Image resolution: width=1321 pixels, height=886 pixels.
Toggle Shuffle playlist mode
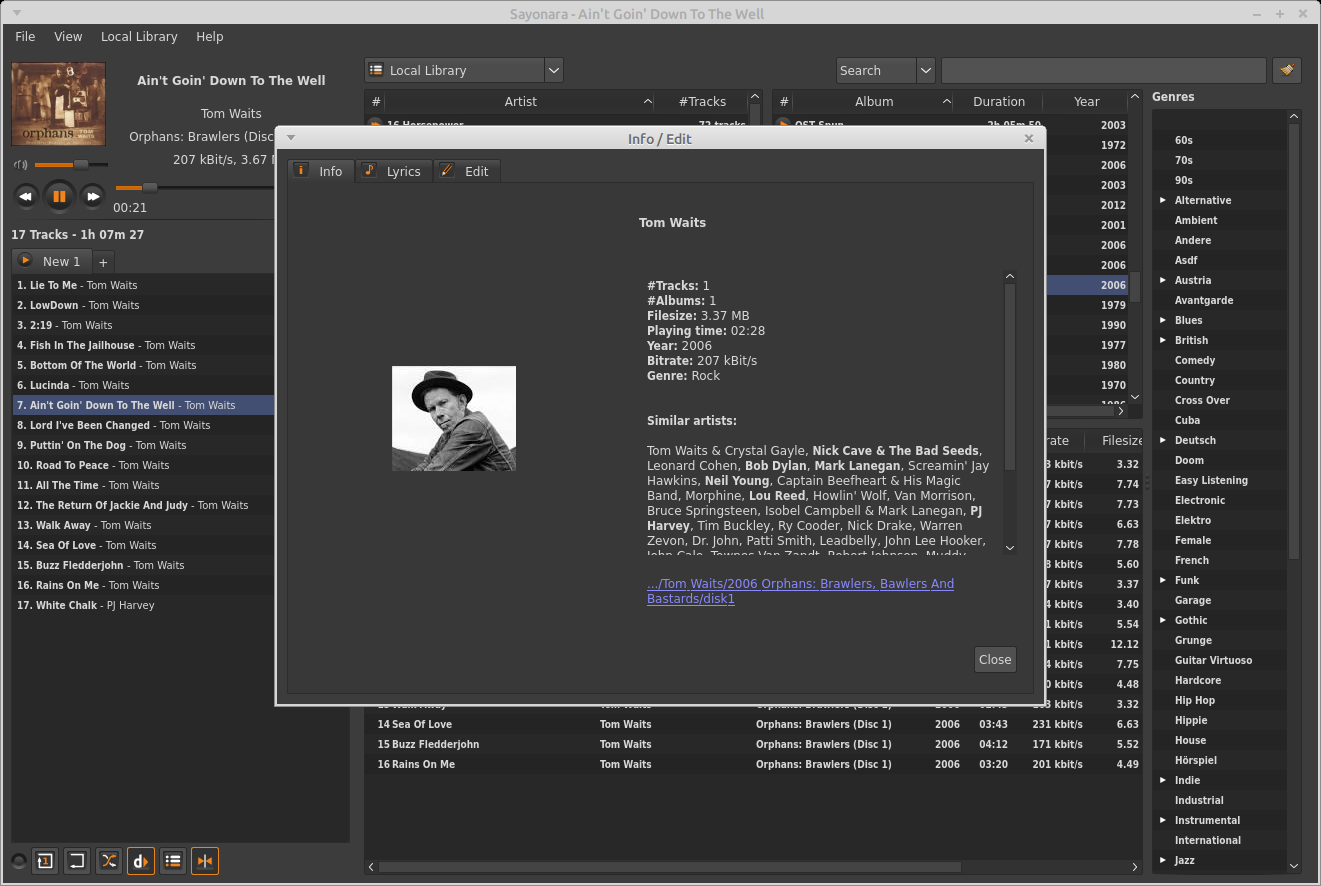pyautogui.click(x=109, y=861)
